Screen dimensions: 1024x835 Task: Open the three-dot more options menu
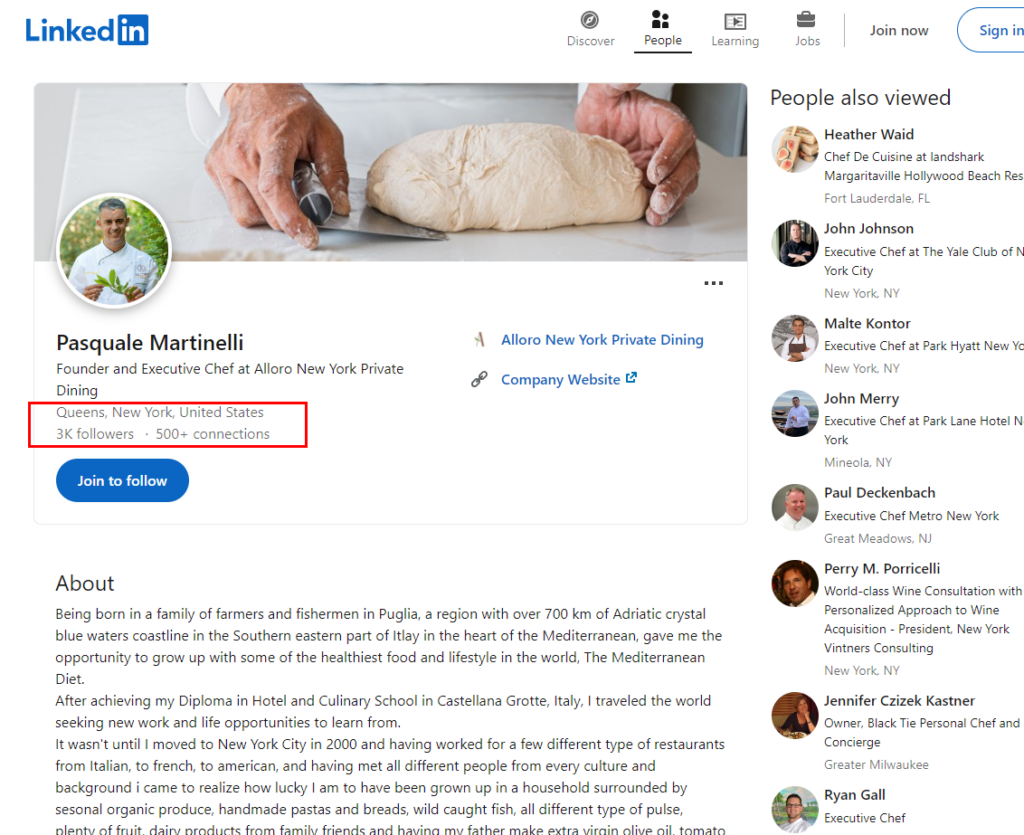coord(713,284)
